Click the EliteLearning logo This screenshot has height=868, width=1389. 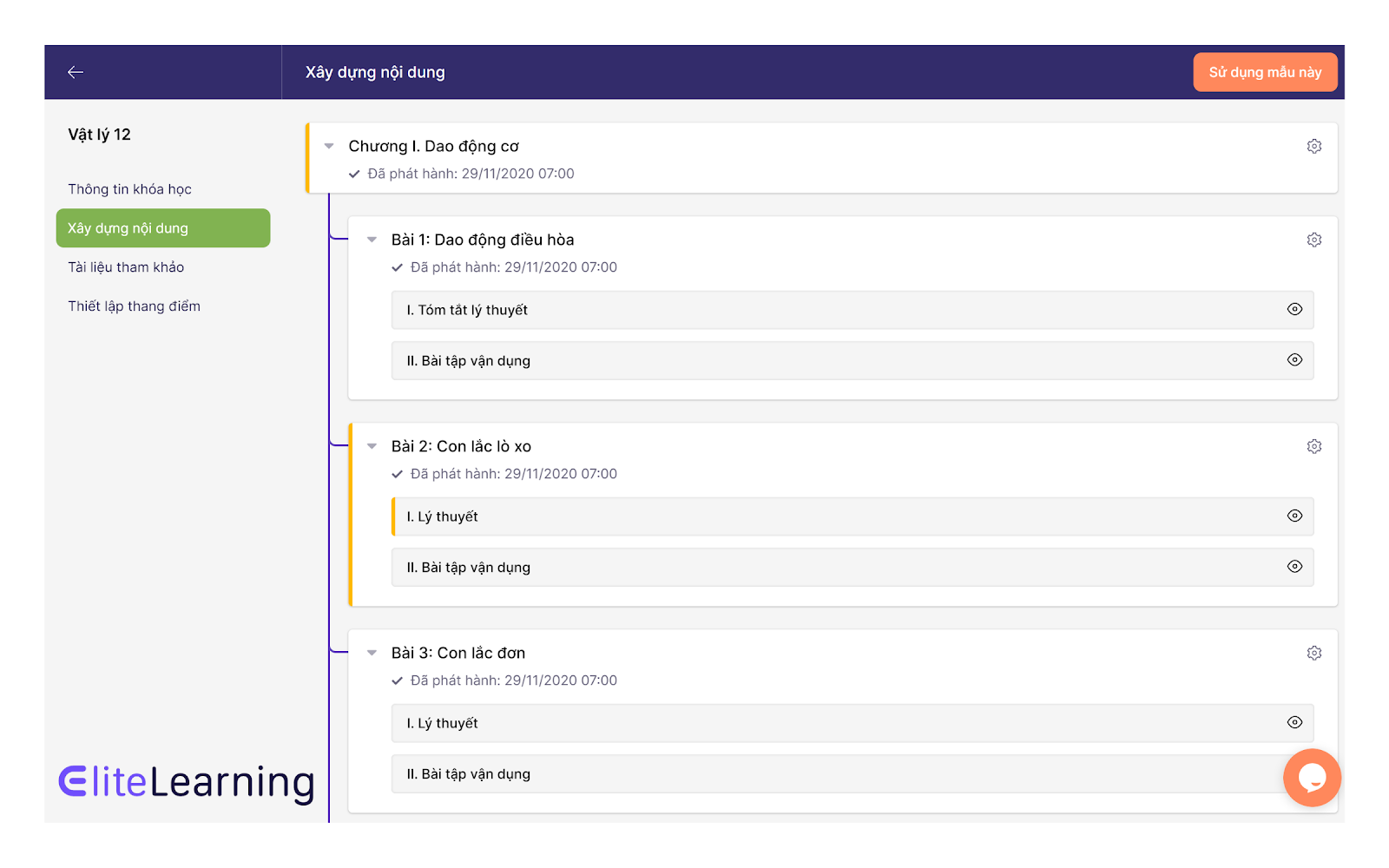[x=187, y=783]
